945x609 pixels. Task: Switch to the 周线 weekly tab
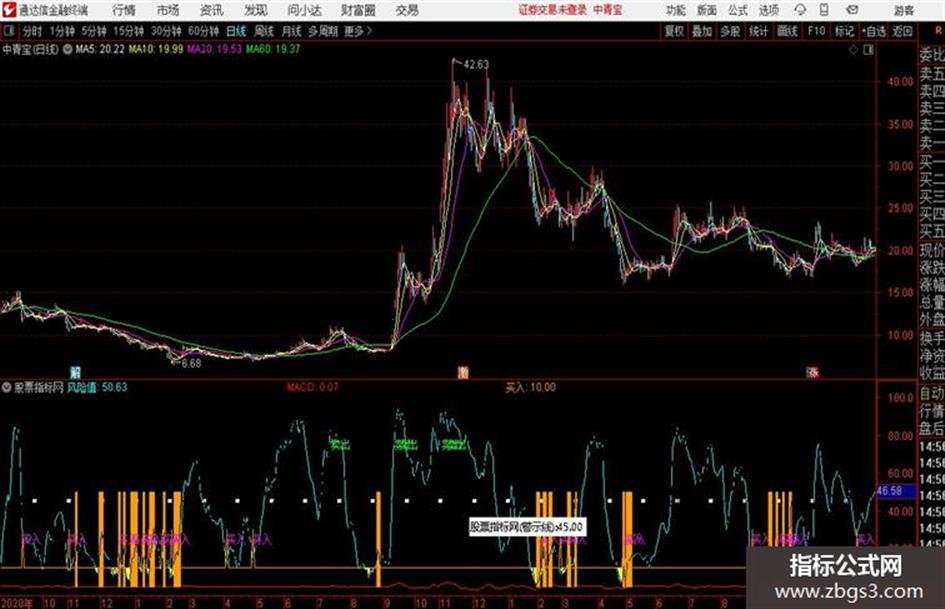[x=264, y=31]
